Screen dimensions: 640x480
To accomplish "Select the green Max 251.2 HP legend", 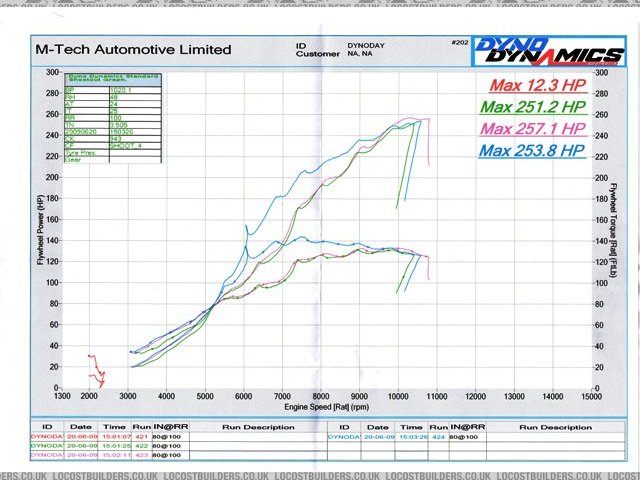I will (532, 106).
